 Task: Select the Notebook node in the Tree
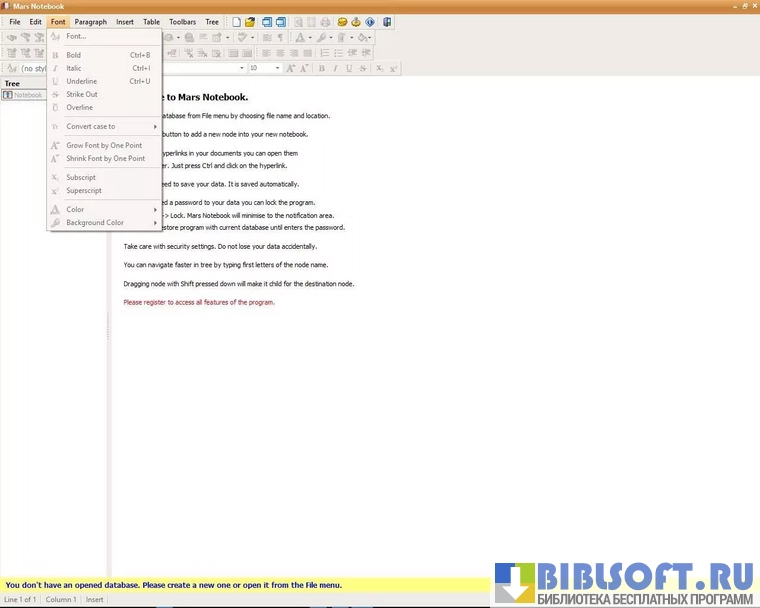pyautogui.click(x=27, y=95)
